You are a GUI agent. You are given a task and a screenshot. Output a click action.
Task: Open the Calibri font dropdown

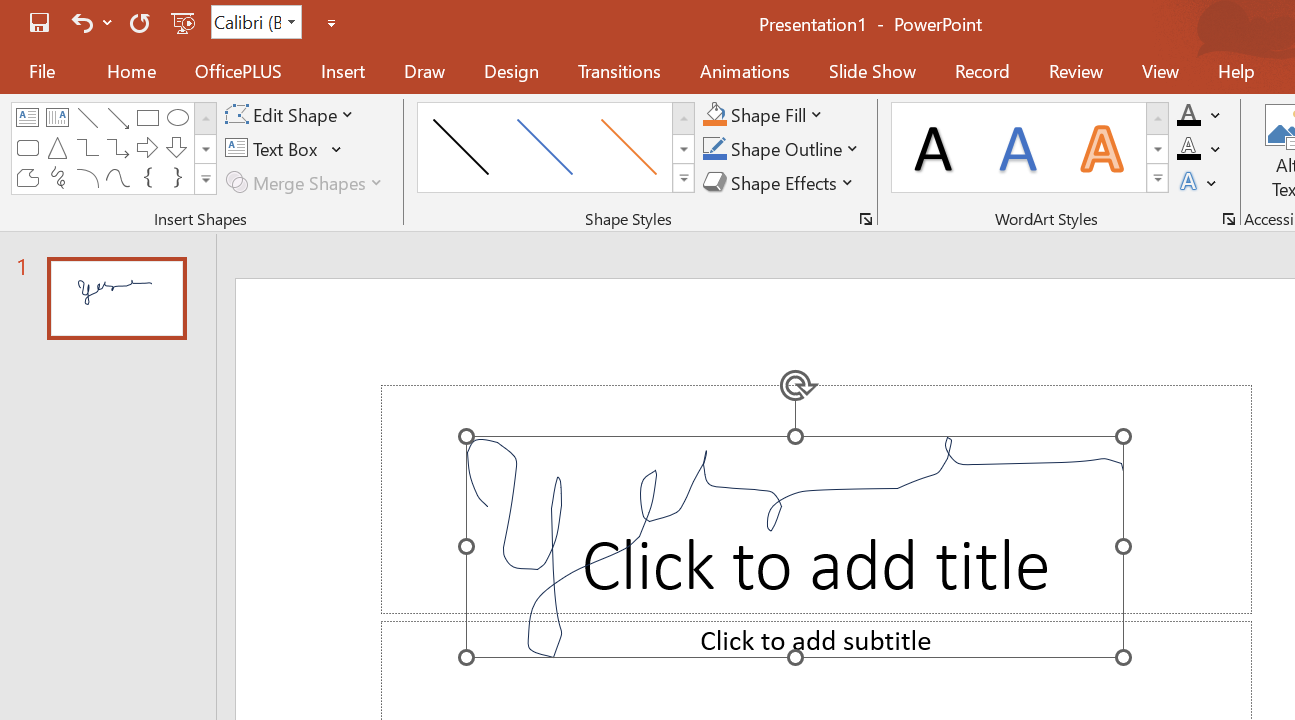[288, 22]
